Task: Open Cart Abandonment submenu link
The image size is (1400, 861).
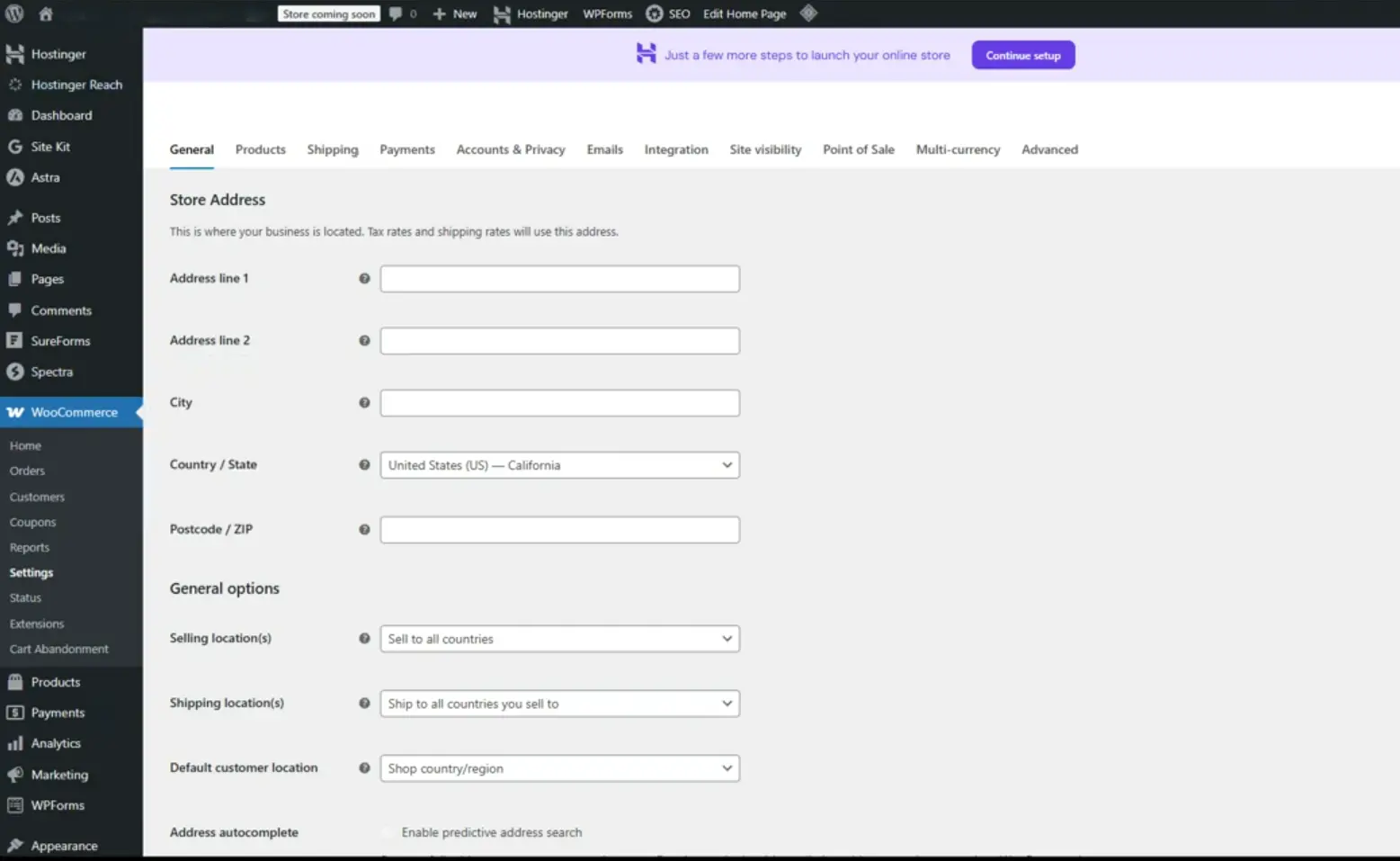Action: point(59,649)
